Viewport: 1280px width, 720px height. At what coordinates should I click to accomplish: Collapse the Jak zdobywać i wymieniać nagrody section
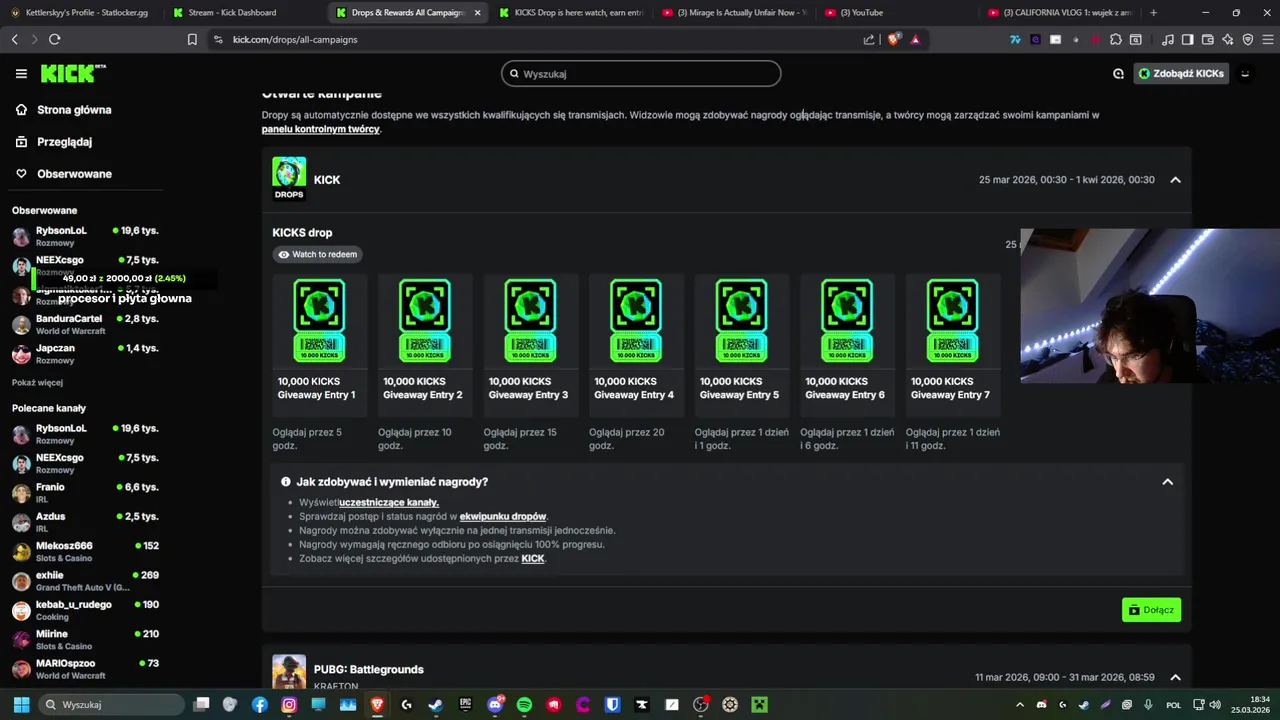[1167, 482]
